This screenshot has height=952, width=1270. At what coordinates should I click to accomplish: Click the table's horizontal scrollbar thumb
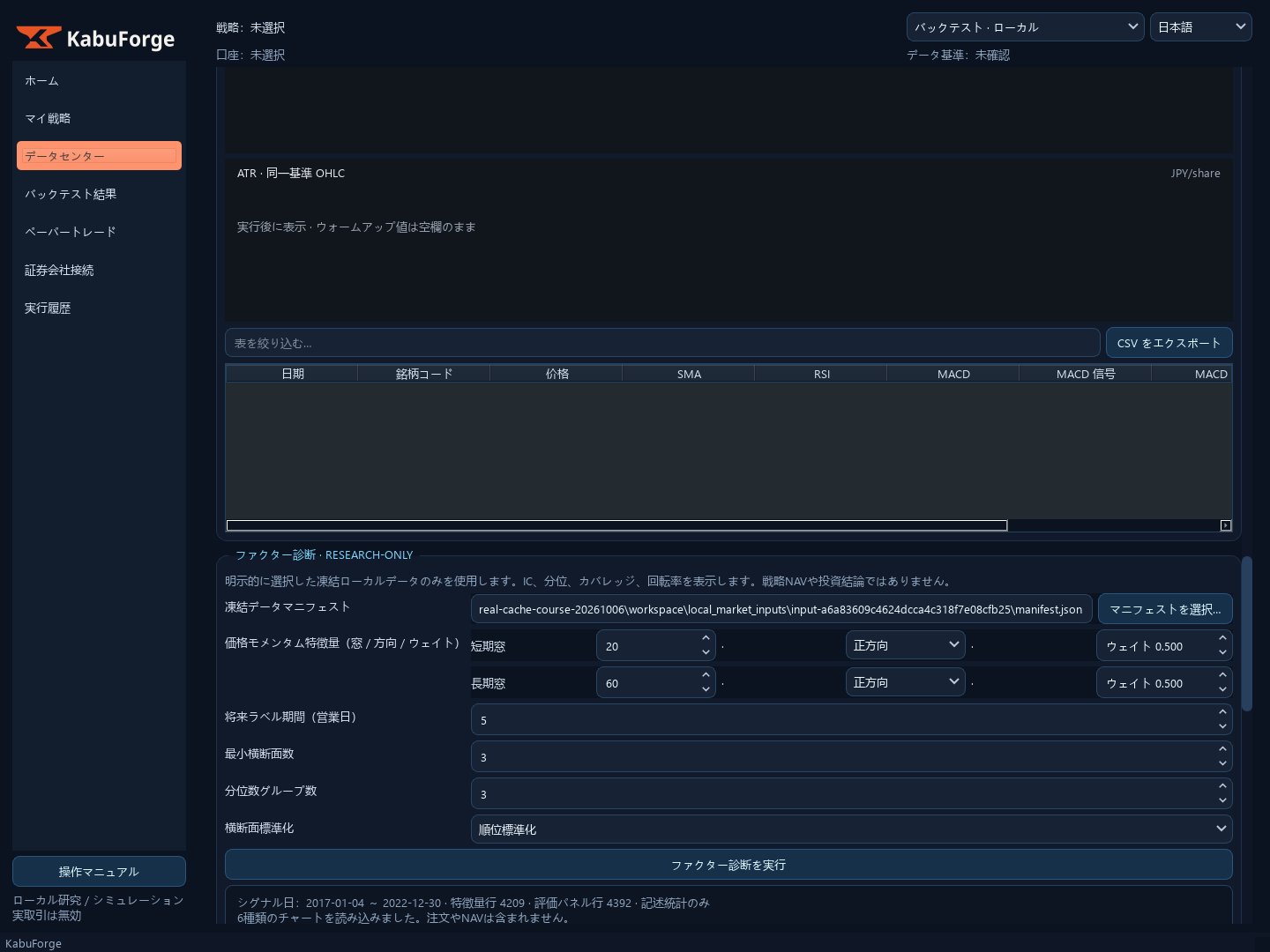616,525
